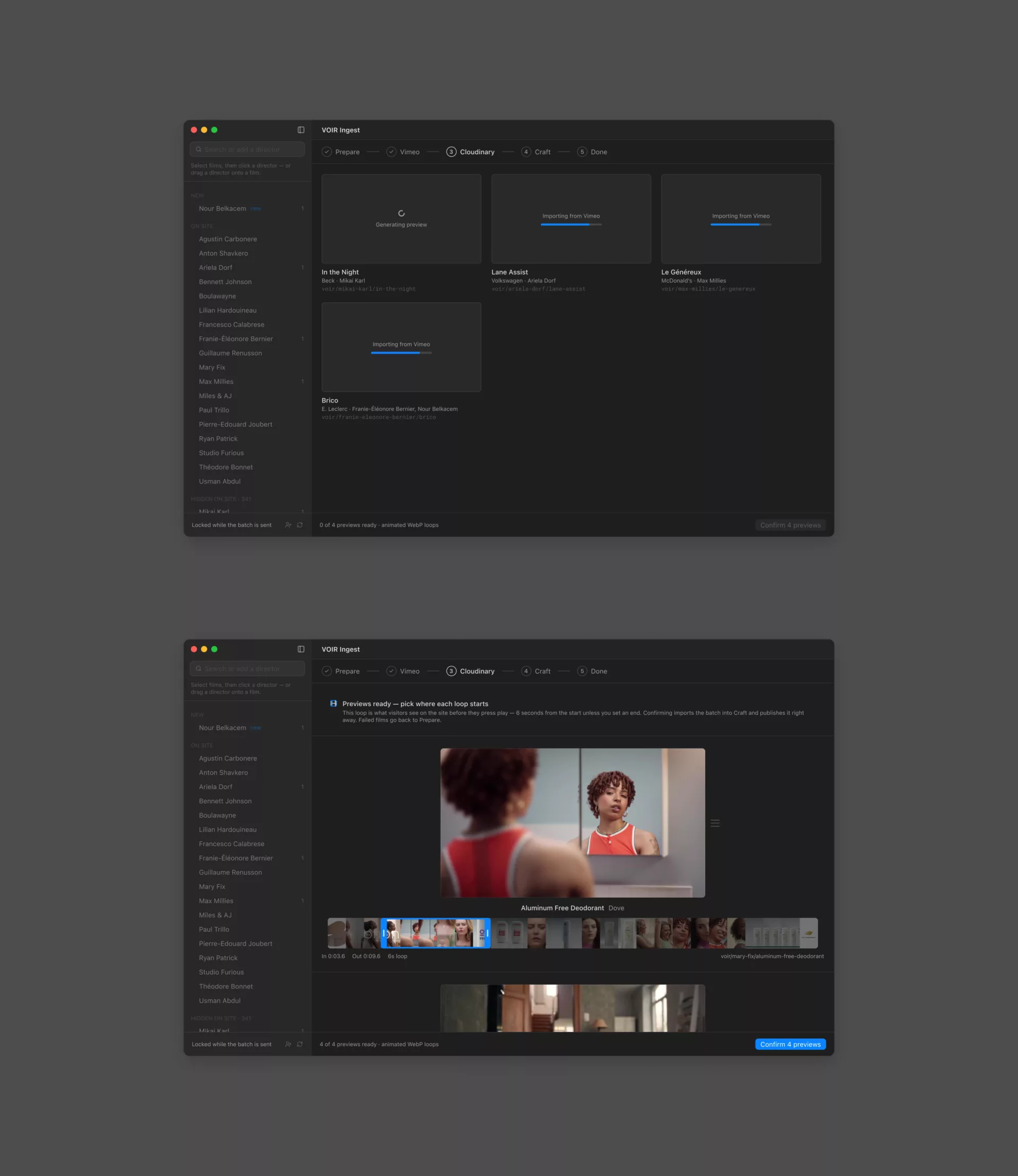Select 'Usman Abdul' in the importing window sidebar
The width and height of the screenshot is (1018, 1176).
[248, 481]
